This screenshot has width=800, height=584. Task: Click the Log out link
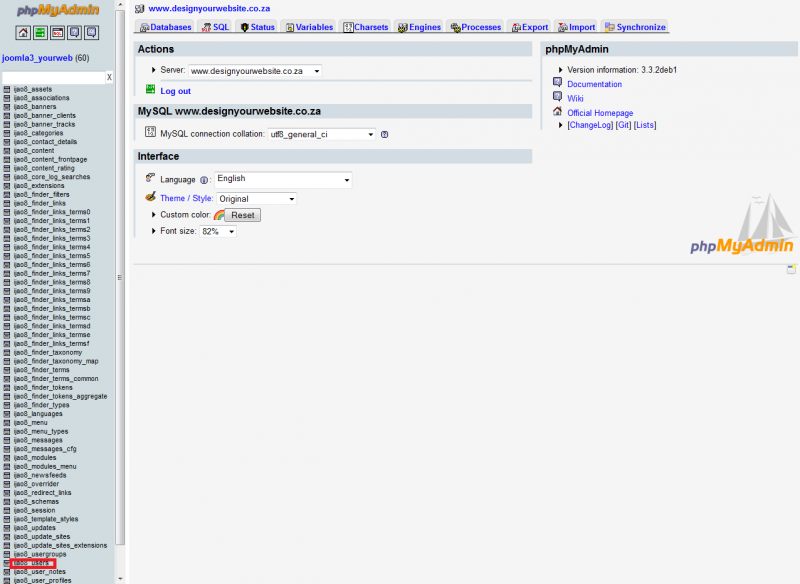point(176,91)
